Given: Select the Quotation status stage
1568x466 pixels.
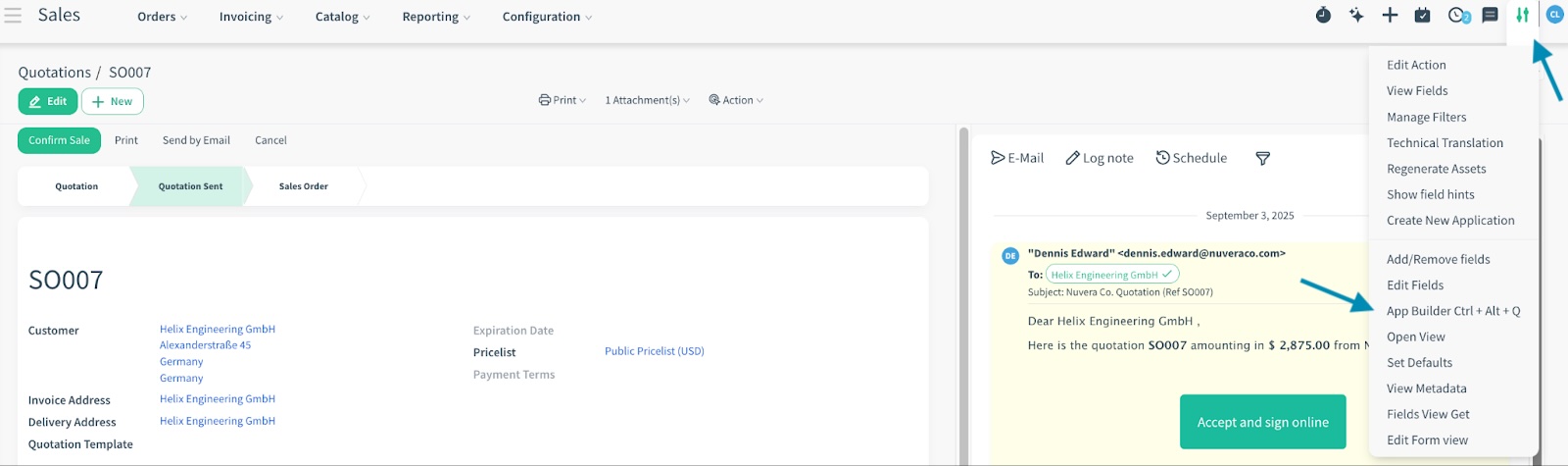Looking at the screenshot, I should coord(76,186).
